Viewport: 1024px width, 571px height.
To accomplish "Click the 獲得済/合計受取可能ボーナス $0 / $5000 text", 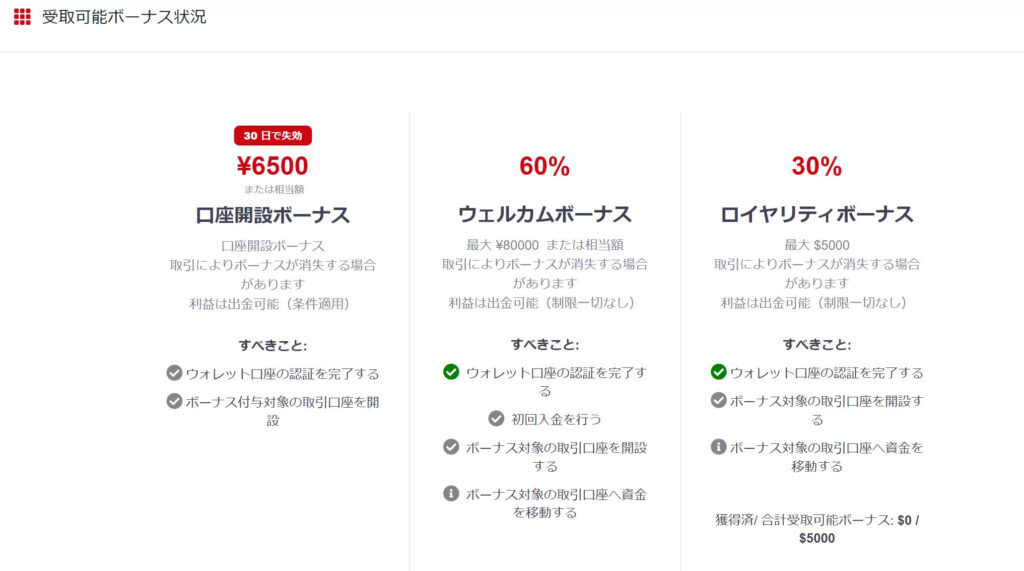I will (816, 529).
